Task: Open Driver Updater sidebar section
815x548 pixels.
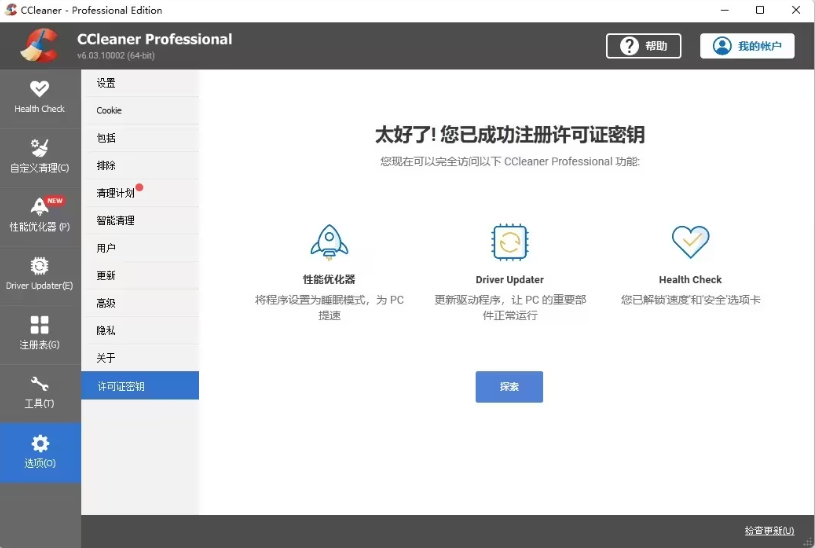Action: pyautogui.click(x=40, y=275)
